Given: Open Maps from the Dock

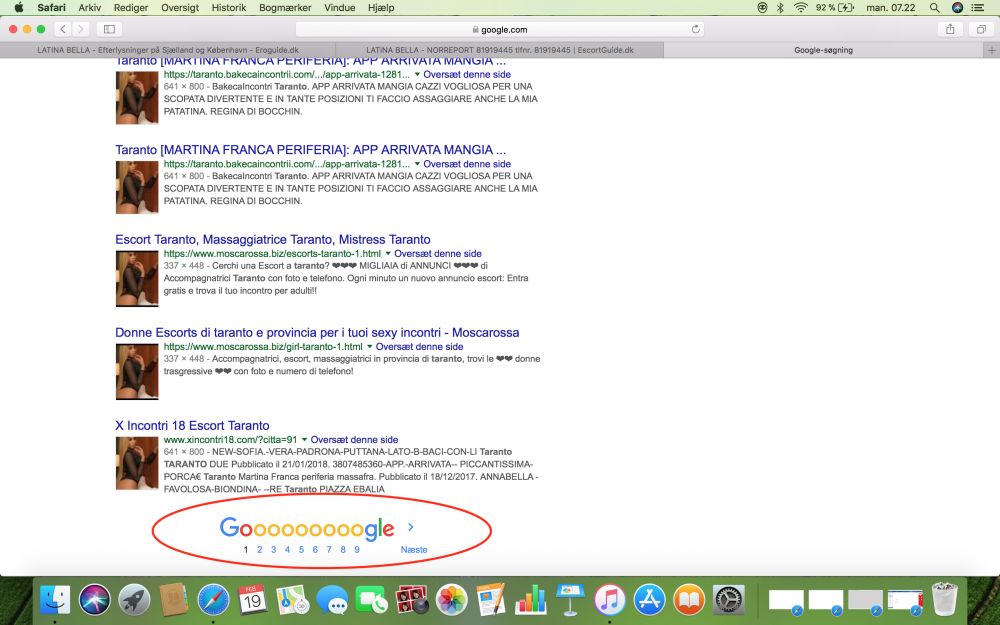Looking at the screenshot, I should [x=292, y=600].
